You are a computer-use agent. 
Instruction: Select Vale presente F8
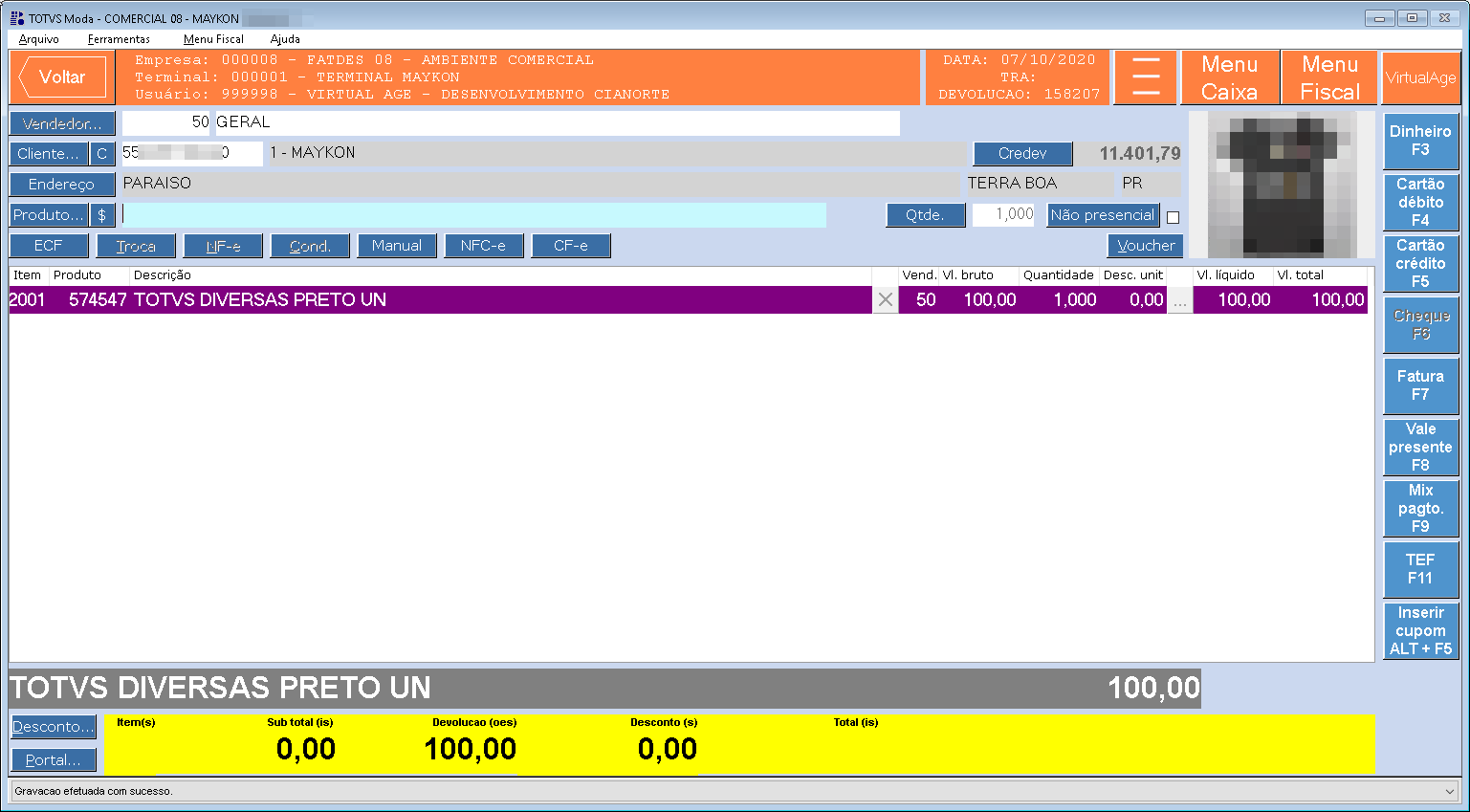click(1420, 447)
